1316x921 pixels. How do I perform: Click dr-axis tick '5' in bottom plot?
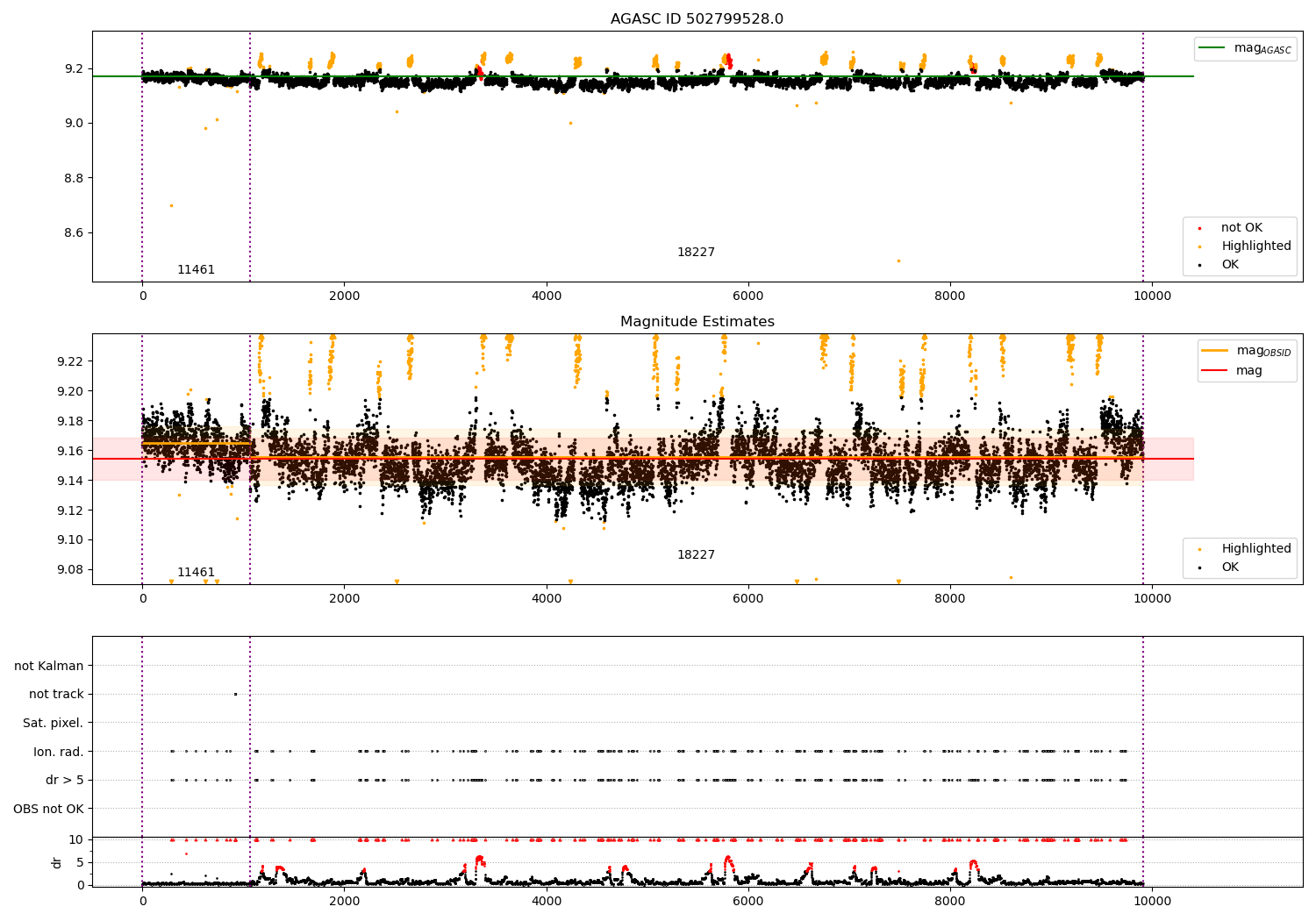81,863
